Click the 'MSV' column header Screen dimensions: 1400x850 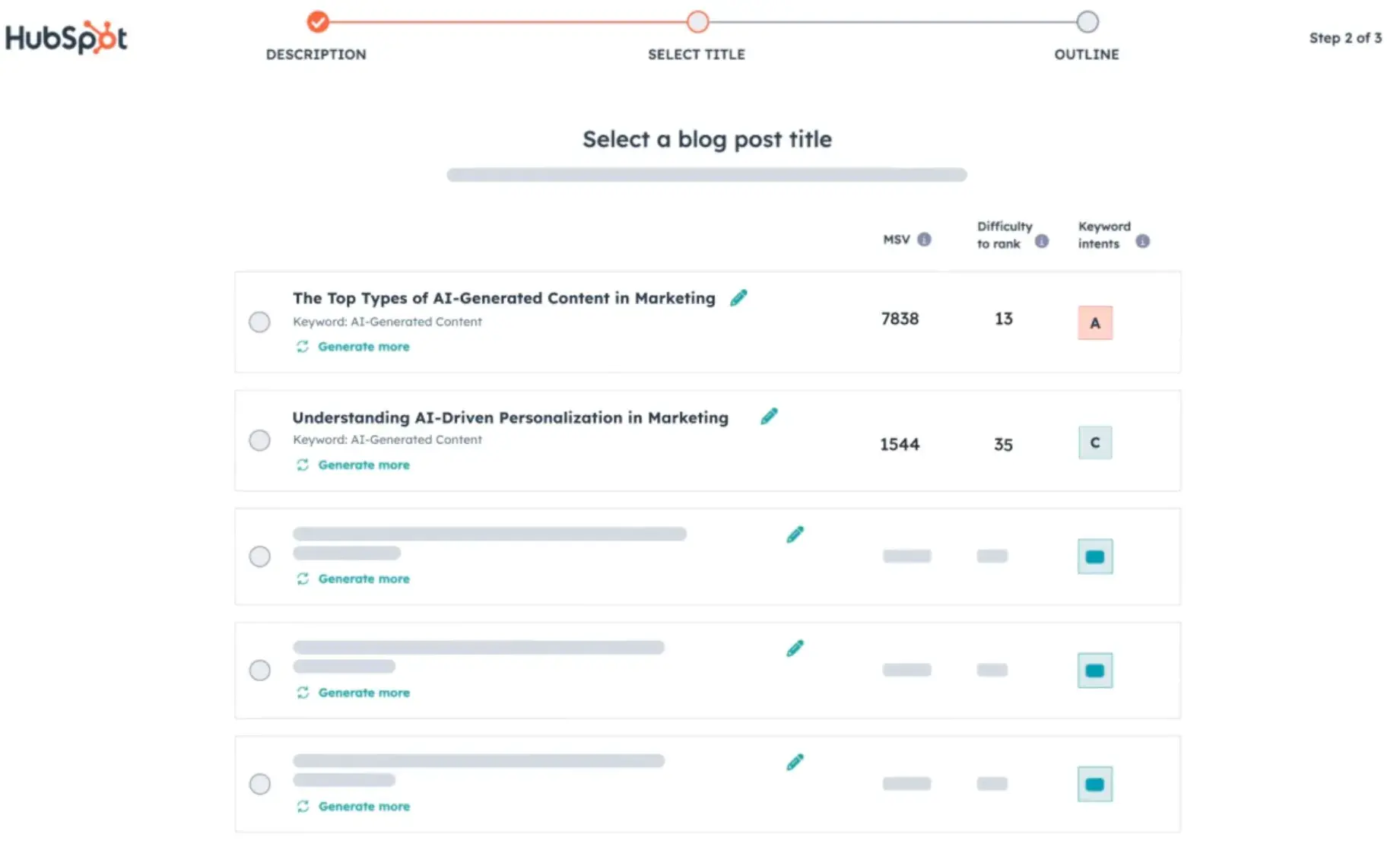point(897,239)
